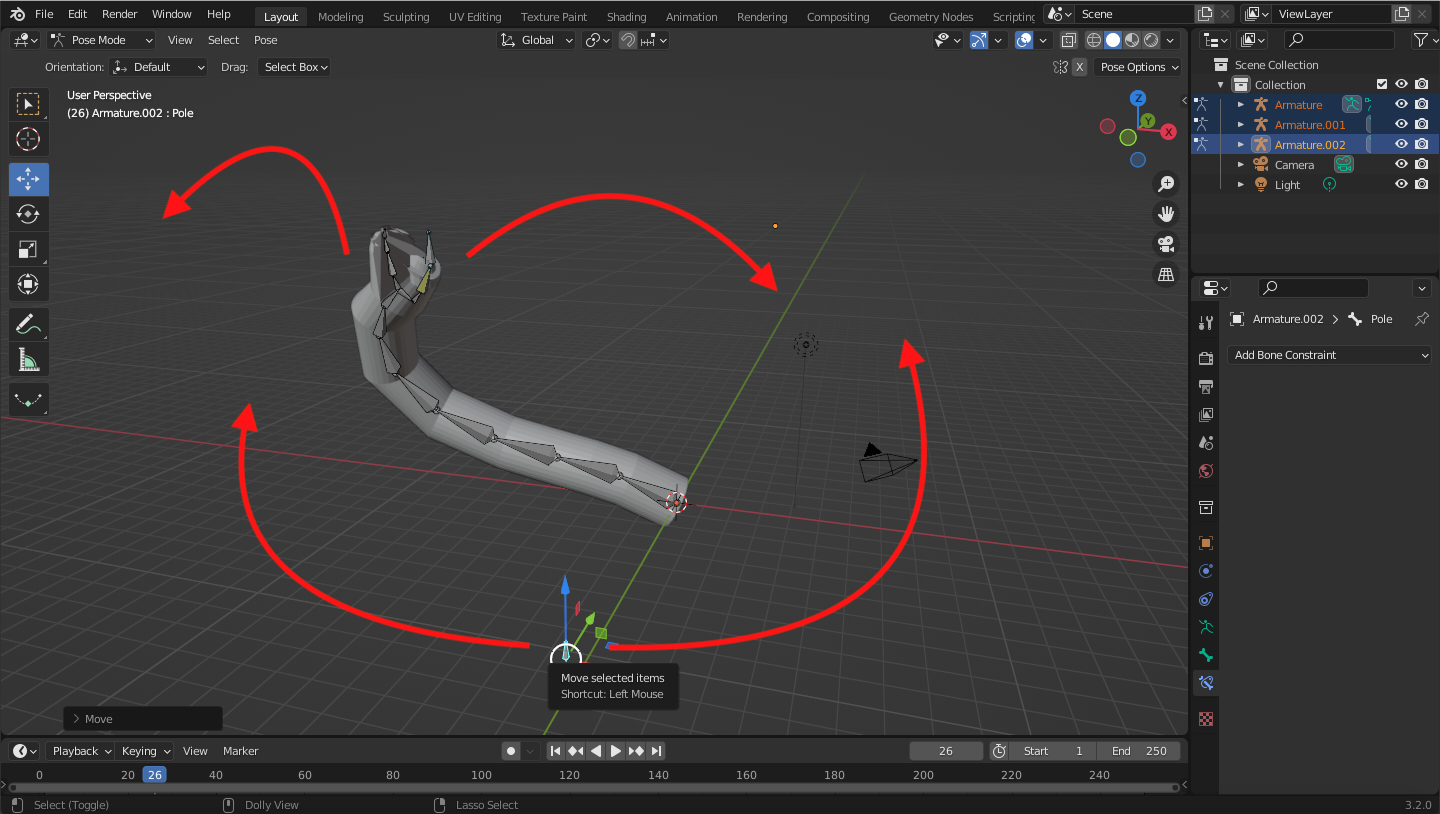Open the Armature data properties tab
This screenshot has width=1440, height=814.
(1206, 627)
